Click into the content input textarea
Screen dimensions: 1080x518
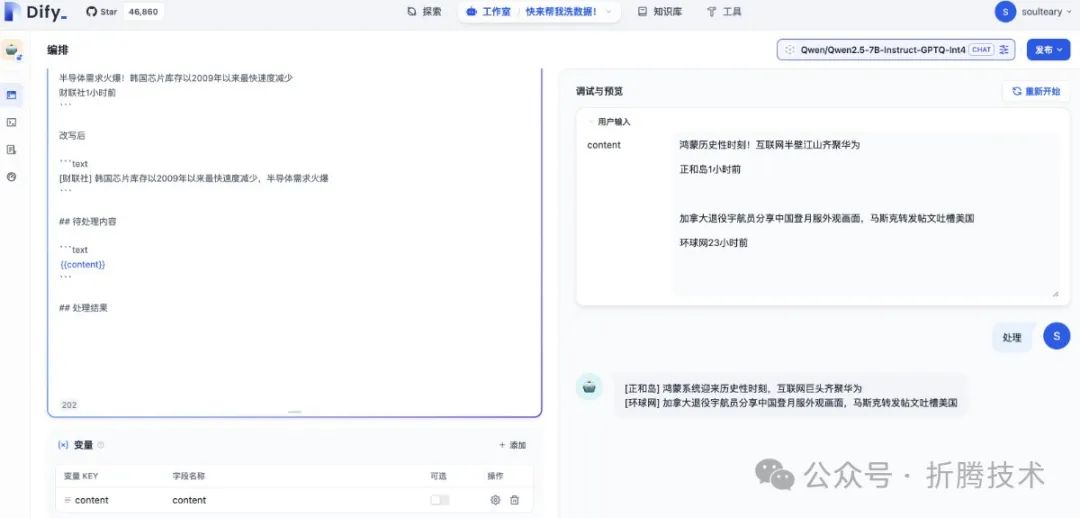[x=866, y=215]
